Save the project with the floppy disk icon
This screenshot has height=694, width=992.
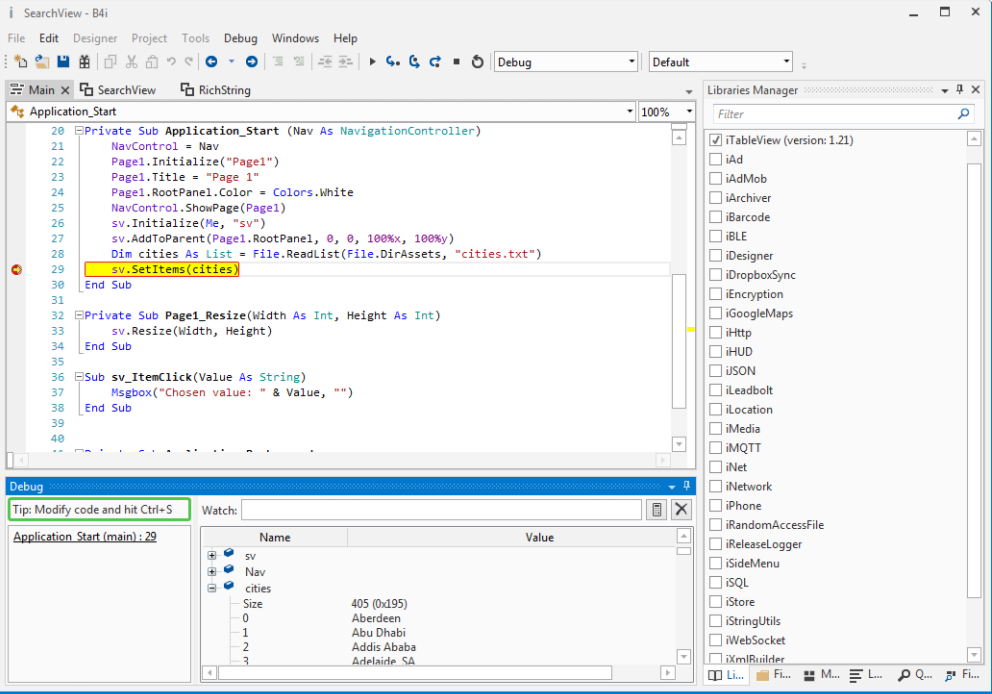63,61
